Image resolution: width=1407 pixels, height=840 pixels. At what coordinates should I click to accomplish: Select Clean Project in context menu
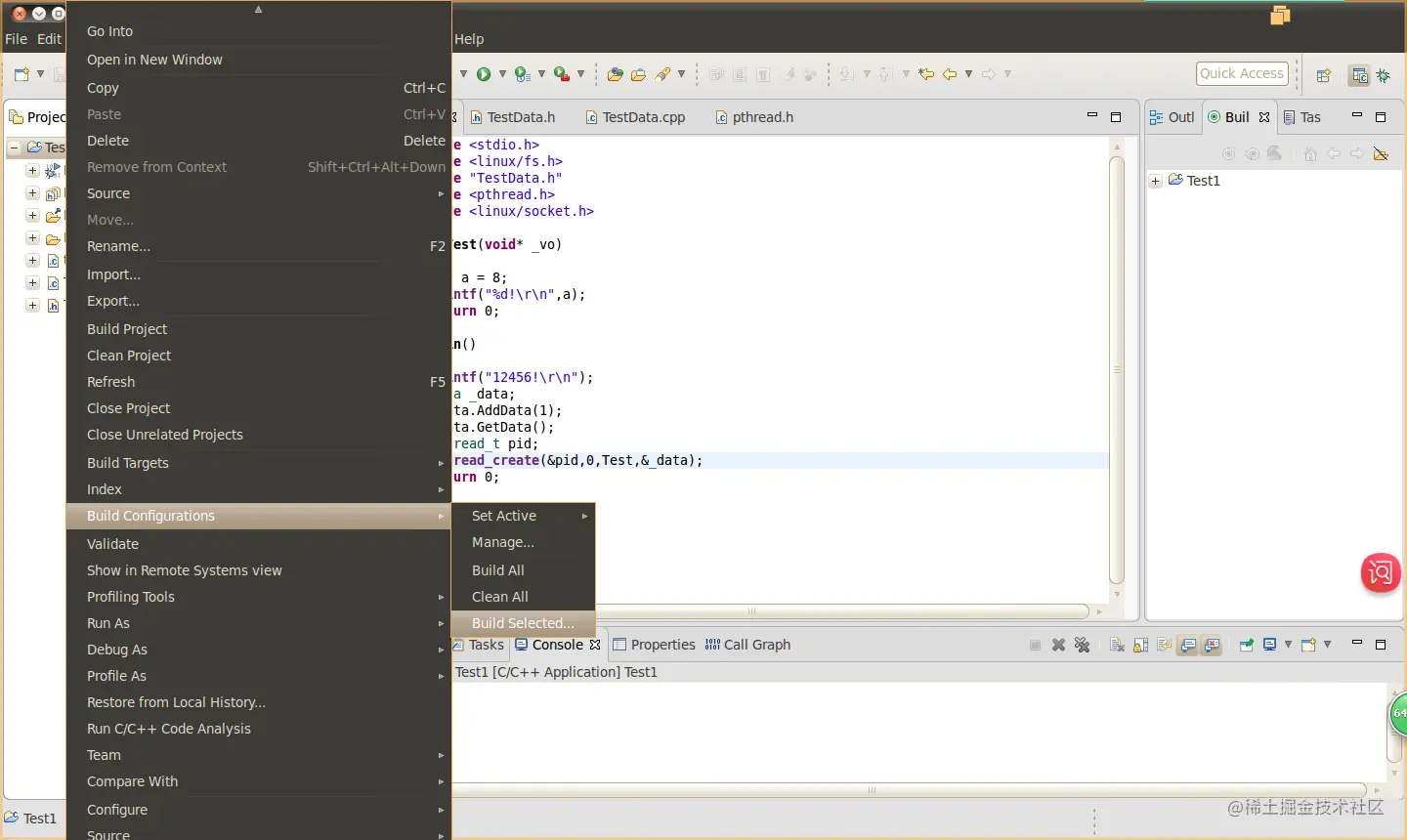click(x=258, y=356)
